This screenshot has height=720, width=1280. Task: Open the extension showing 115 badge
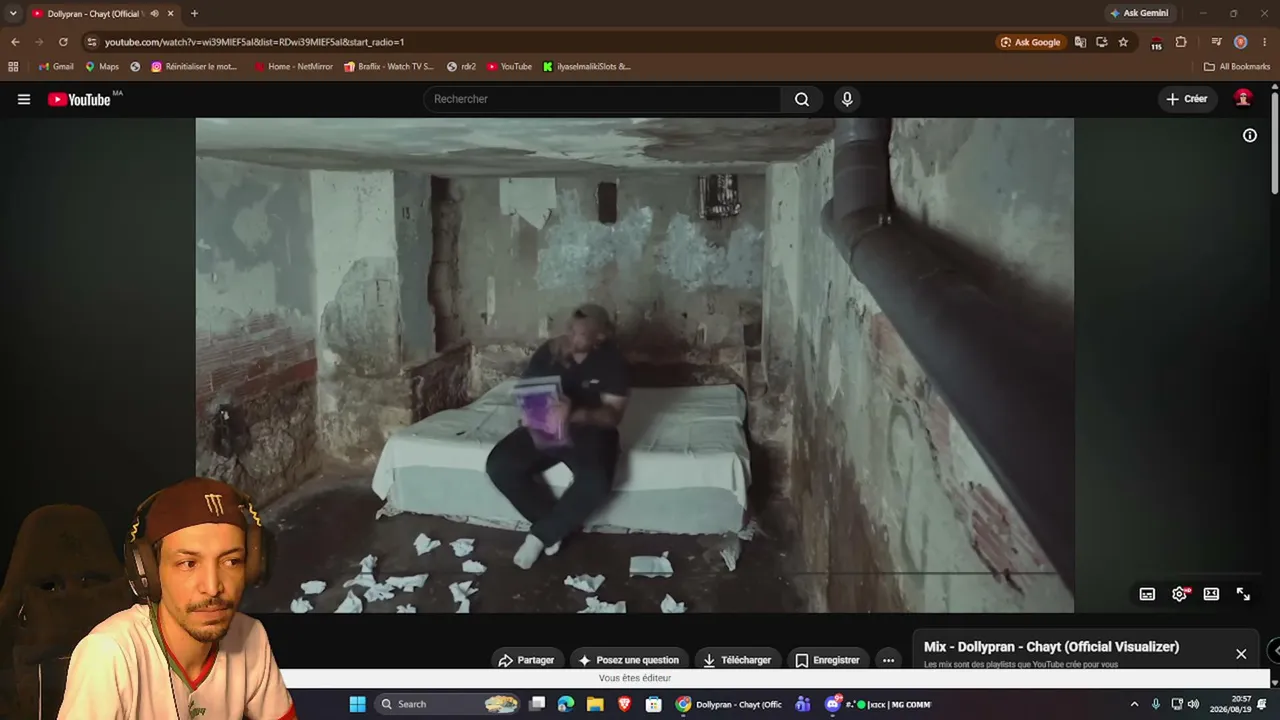tap(1157, 42)
